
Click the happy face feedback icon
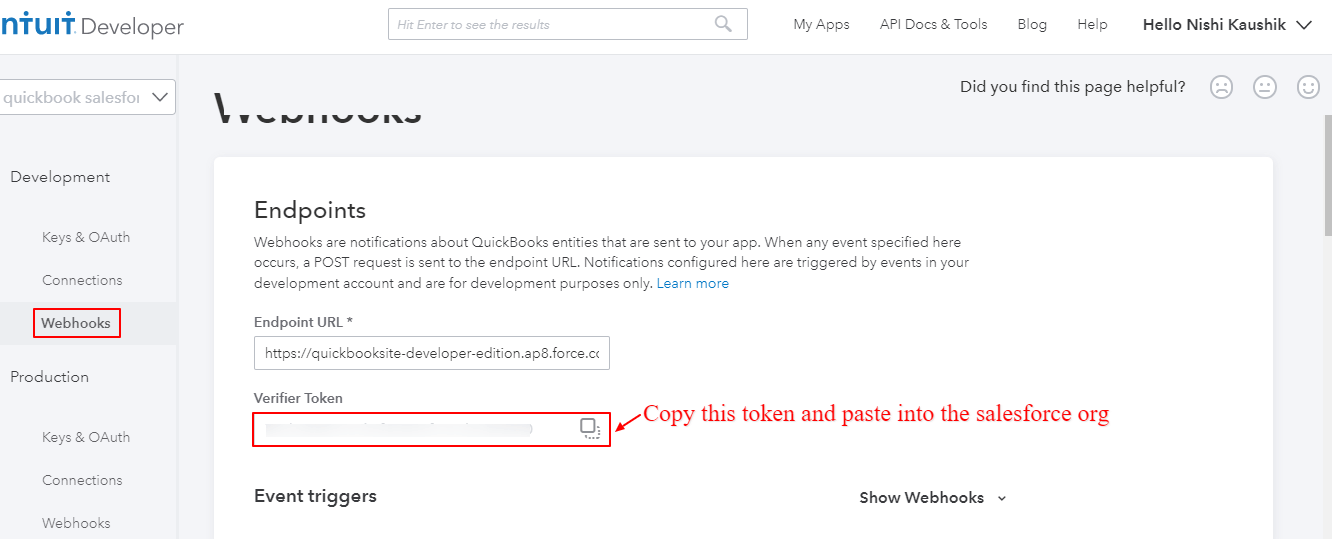pyautogui.click(x=1308, y=87)
